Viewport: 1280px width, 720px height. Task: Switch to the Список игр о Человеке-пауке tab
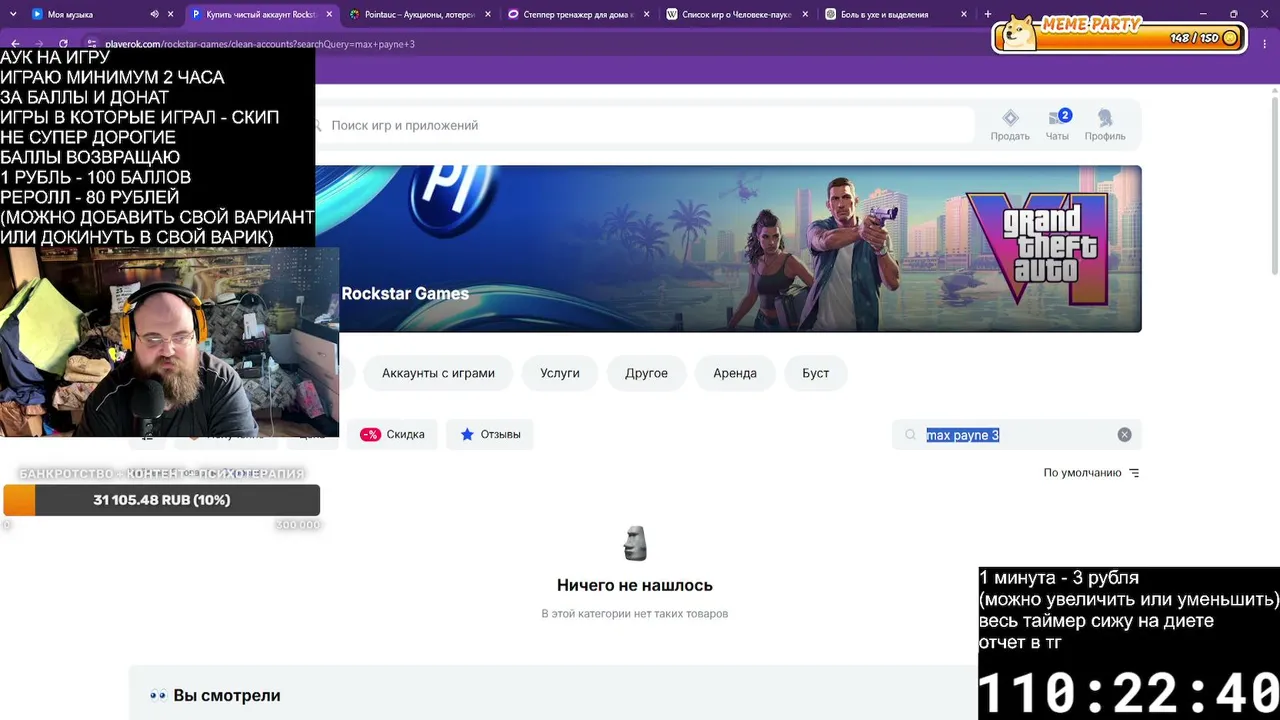point(737,15)
